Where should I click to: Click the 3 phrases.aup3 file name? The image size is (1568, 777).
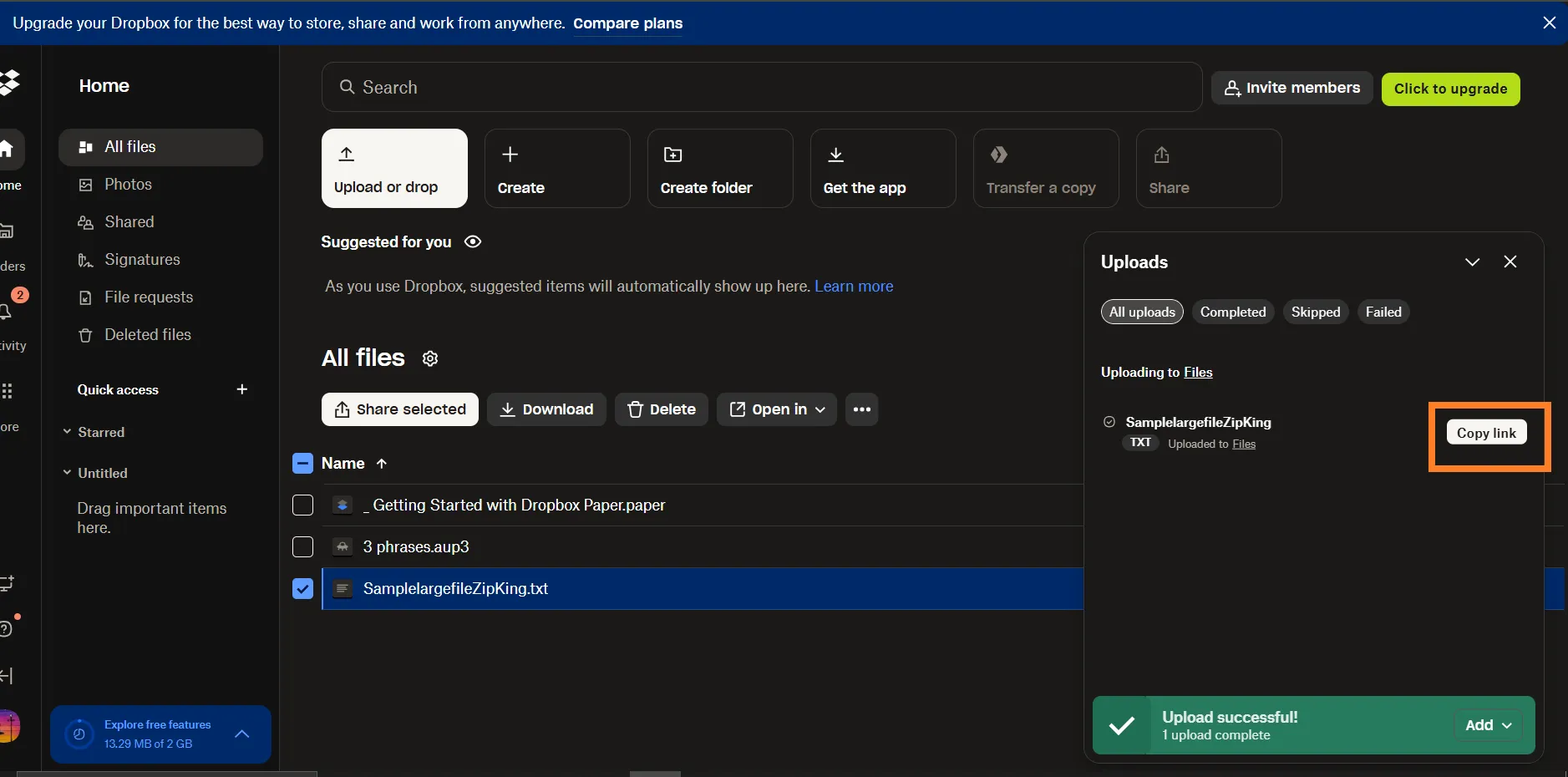coord(416,547)
